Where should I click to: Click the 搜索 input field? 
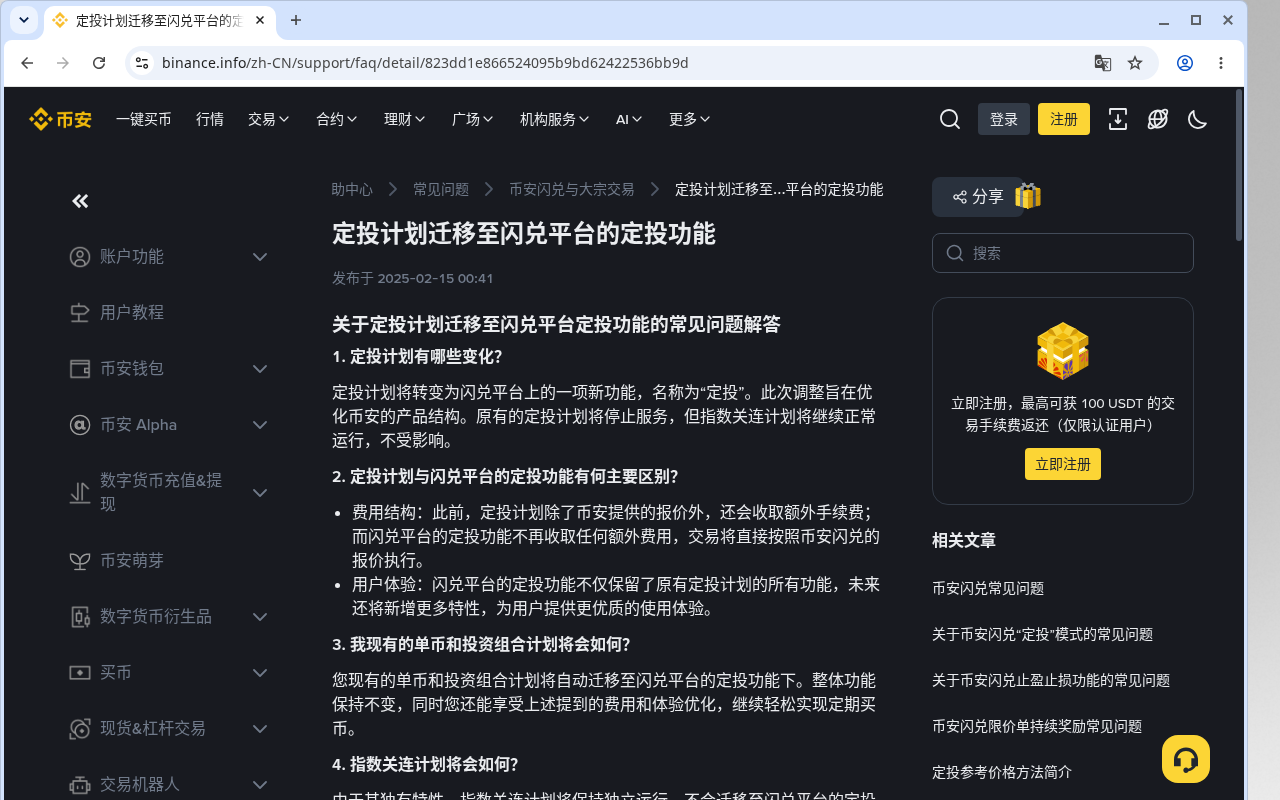pyautogui.click(x=1063, y=253)
